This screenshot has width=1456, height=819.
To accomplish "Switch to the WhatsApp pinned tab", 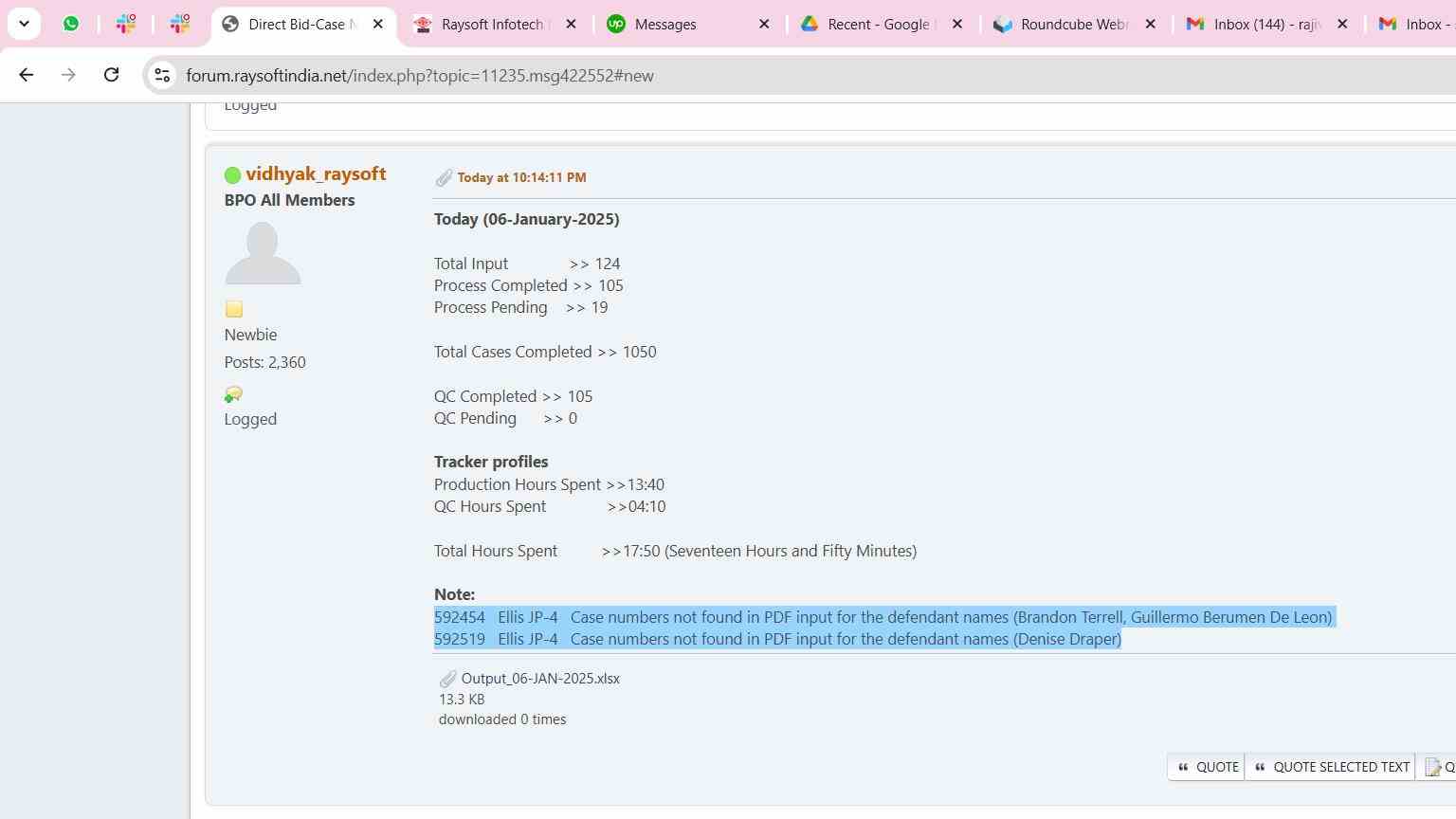I will click(71, 24).
